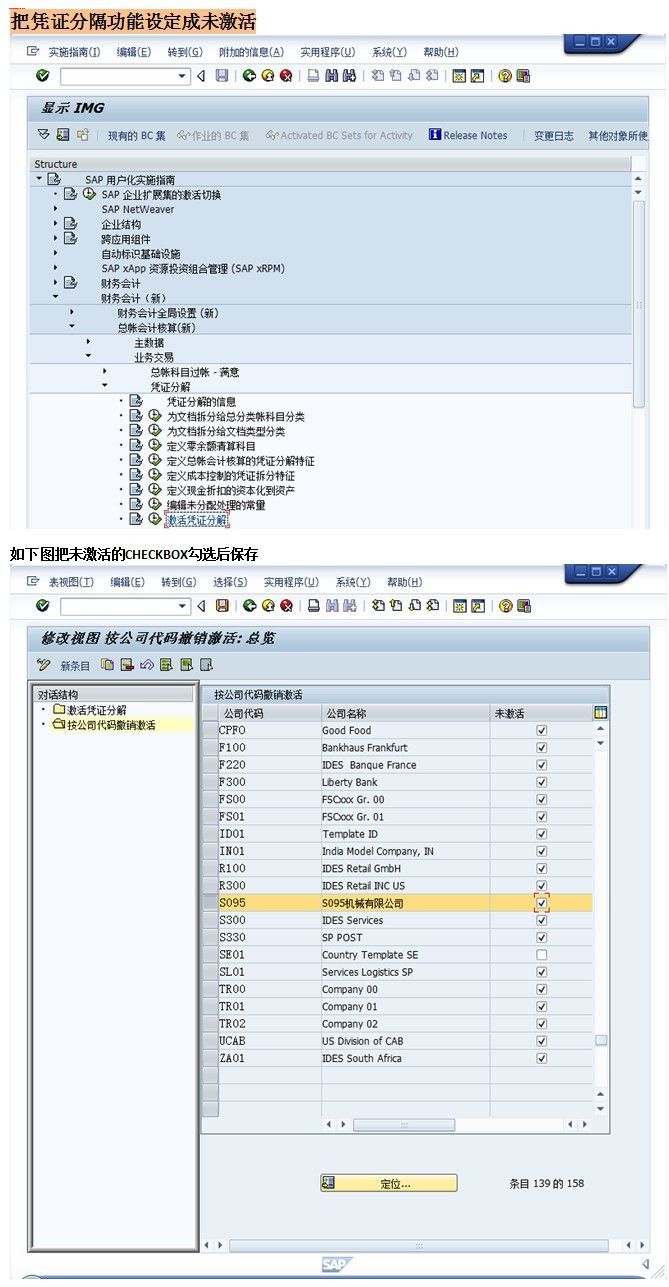The width and height of the screenshot is (669, 1287).
Task: Expand the 主数据 tree node
Action: [x=88, y=342]
